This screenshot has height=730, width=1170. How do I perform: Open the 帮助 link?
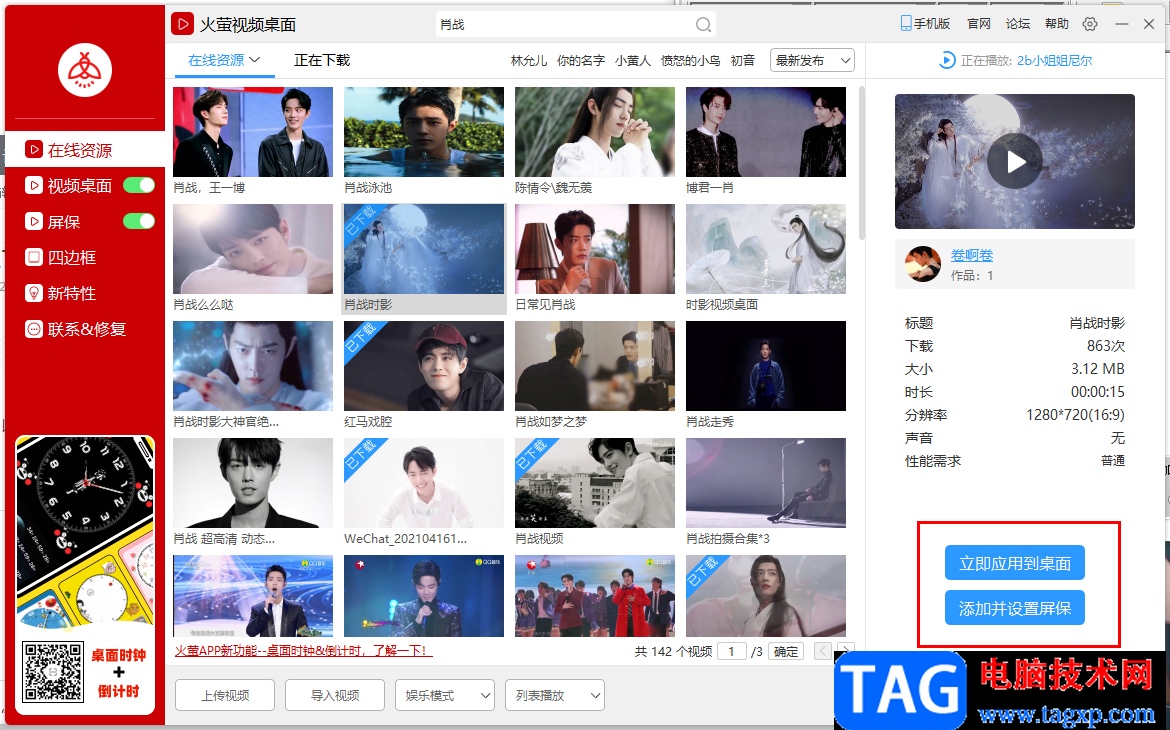pos(1057,24)
